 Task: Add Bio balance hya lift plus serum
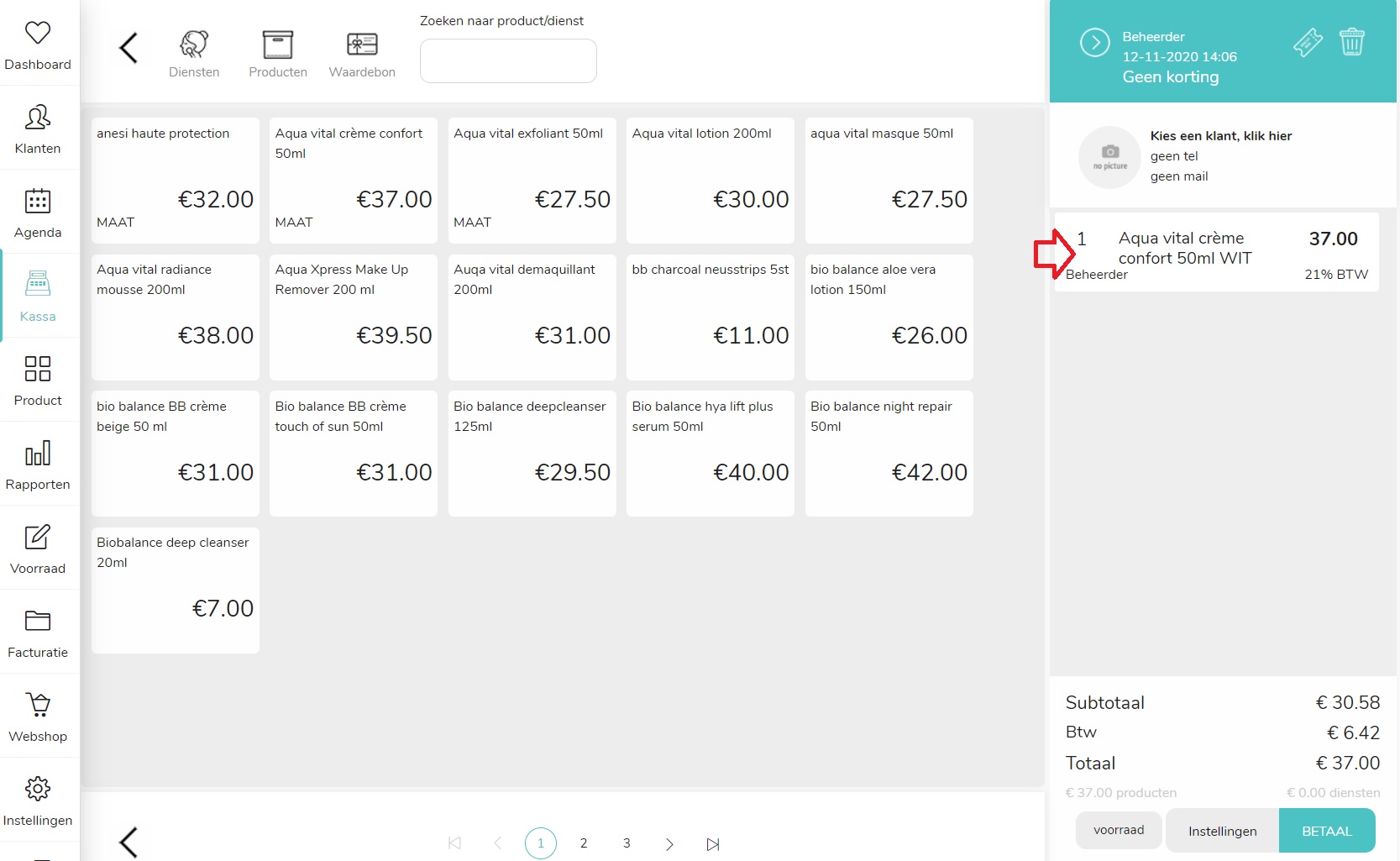[x=710, y=454]
